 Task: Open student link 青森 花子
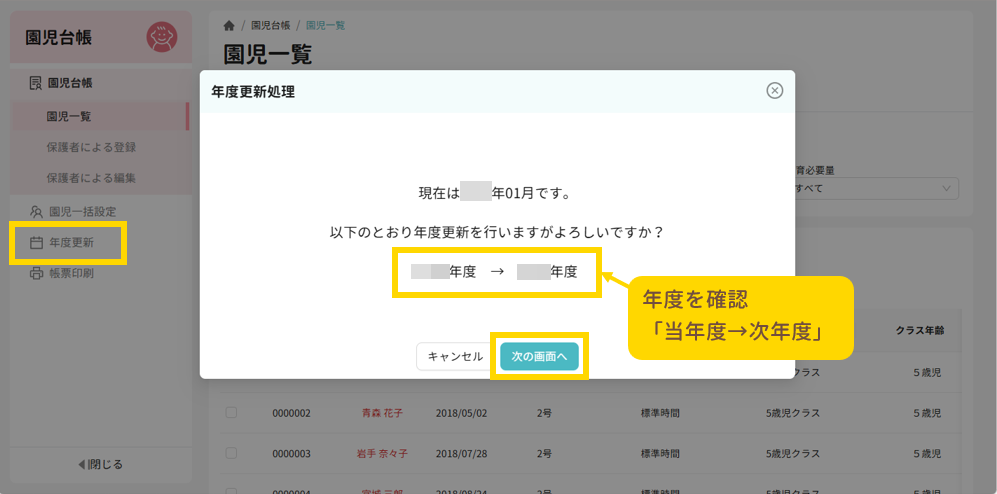[384, 413]
